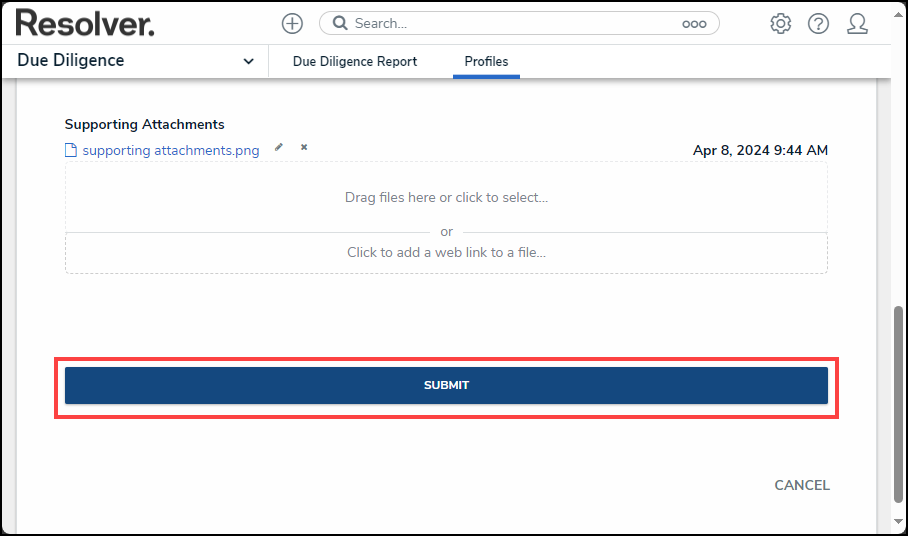Click to add a web link to a file

446,252
